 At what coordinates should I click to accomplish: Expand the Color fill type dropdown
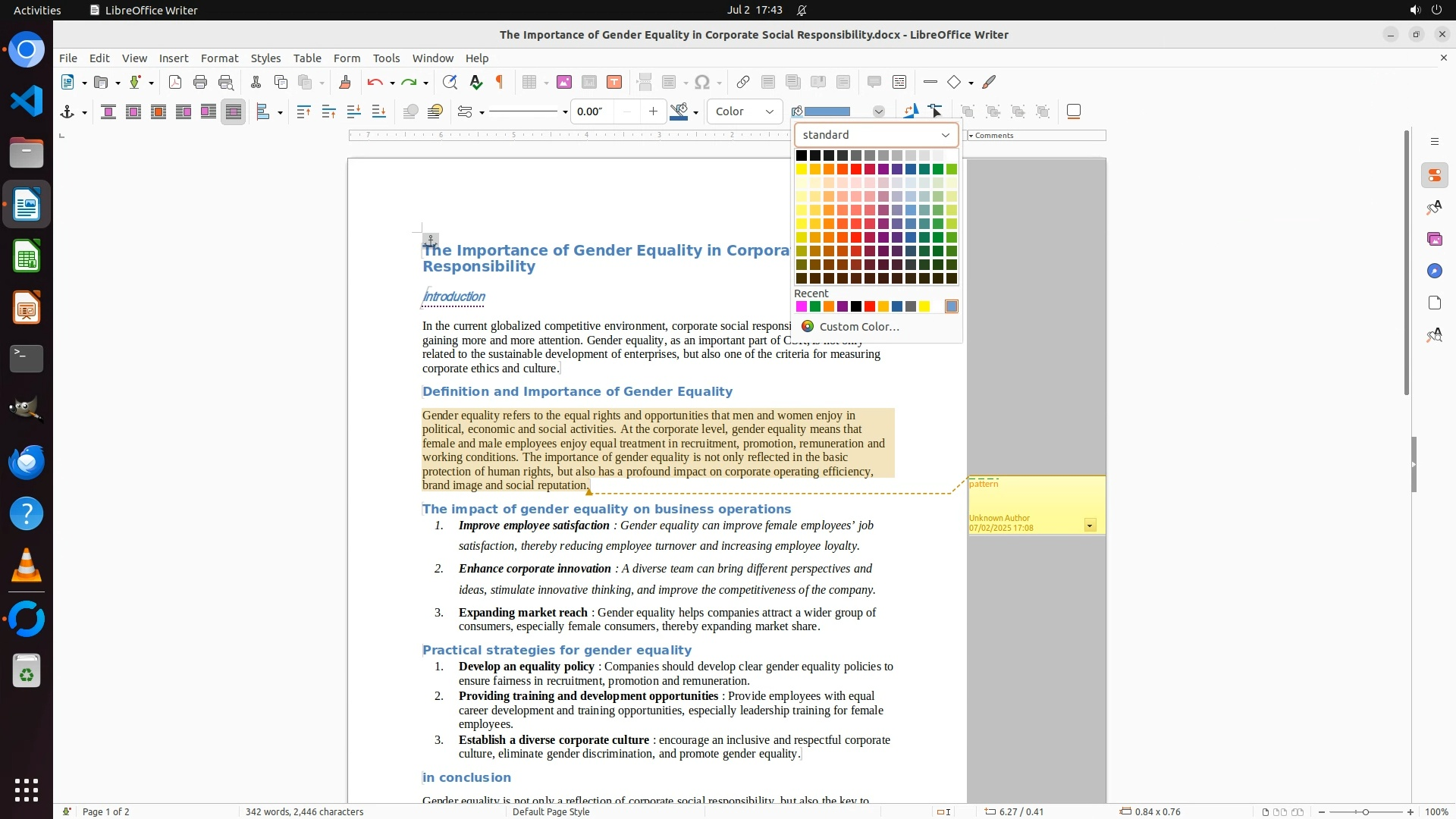coord(745,112)
